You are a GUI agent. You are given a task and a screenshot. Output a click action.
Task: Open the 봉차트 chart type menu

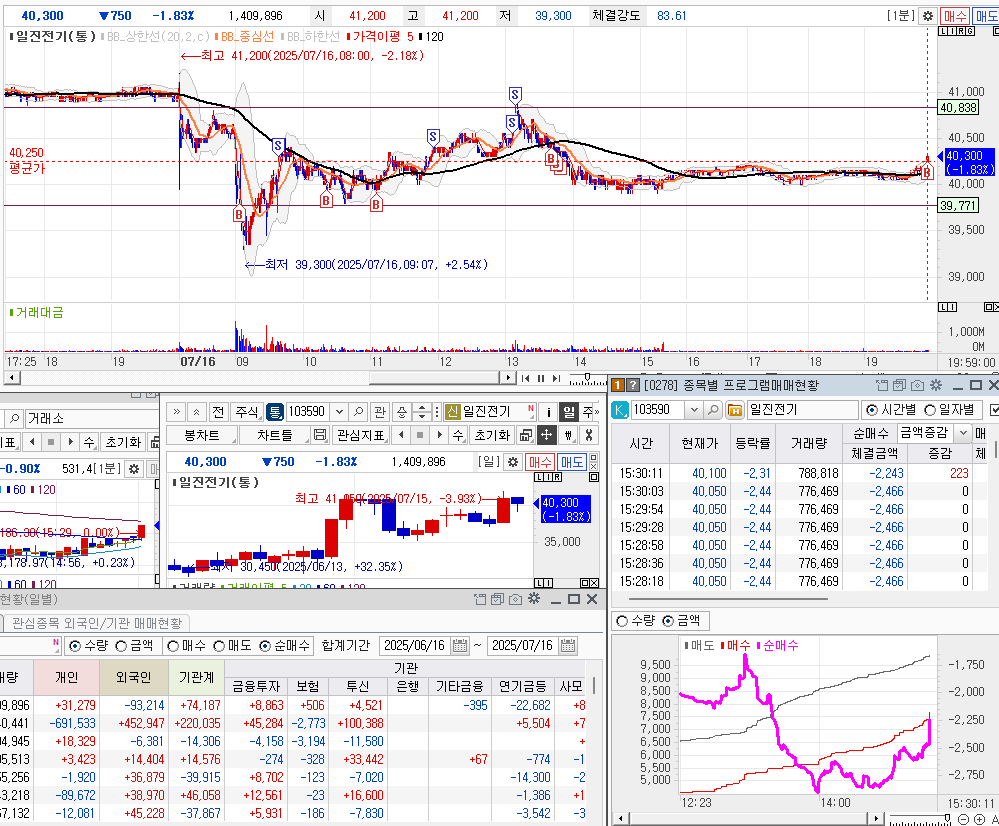tap(202, 435)
